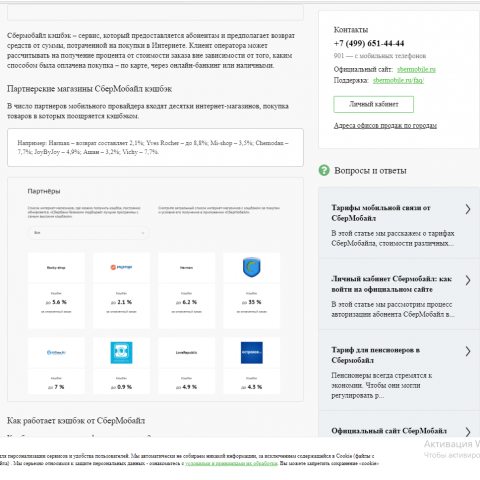Open the Личный кабинет button
The image size is (480, 480).
pyautogui.click(x=374, y=104)
